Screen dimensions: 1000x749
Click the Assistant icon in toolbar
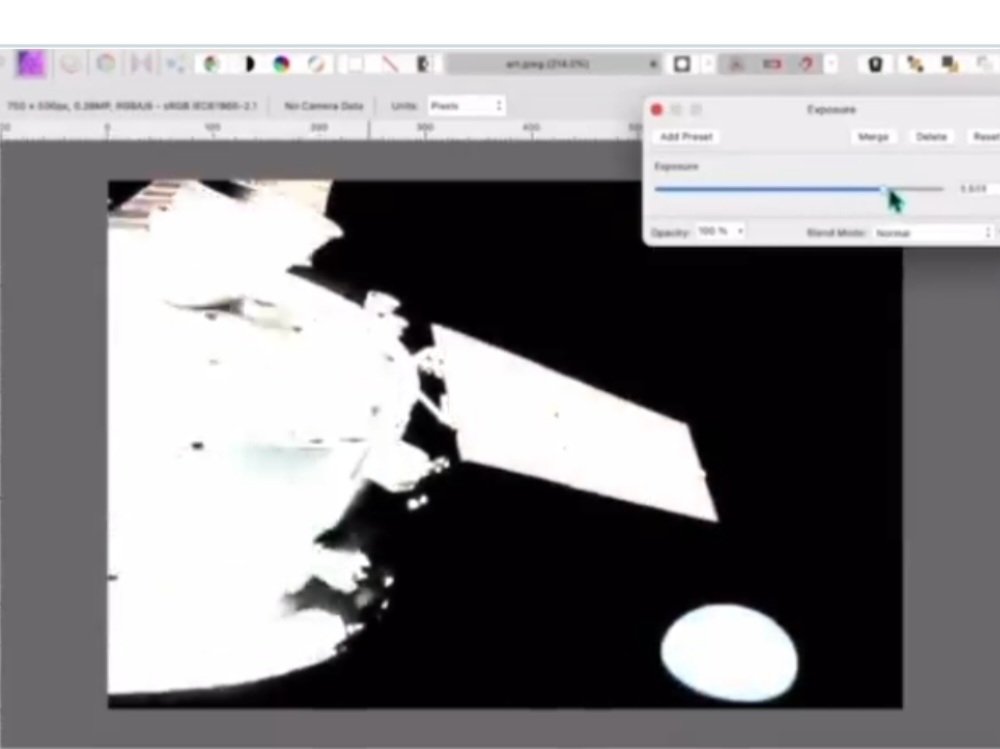point(875,64)
